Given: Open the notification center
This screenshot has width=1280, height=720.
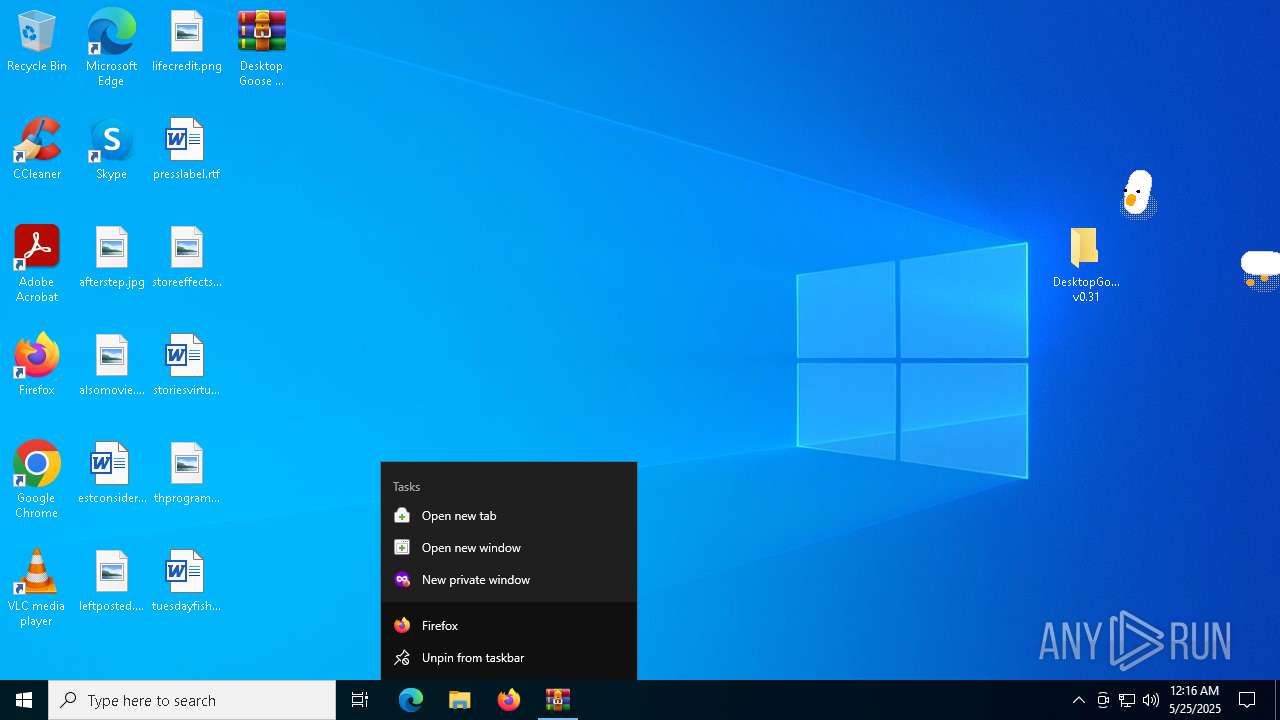Looking at the screenshot, I should [x=1247, y=700].
